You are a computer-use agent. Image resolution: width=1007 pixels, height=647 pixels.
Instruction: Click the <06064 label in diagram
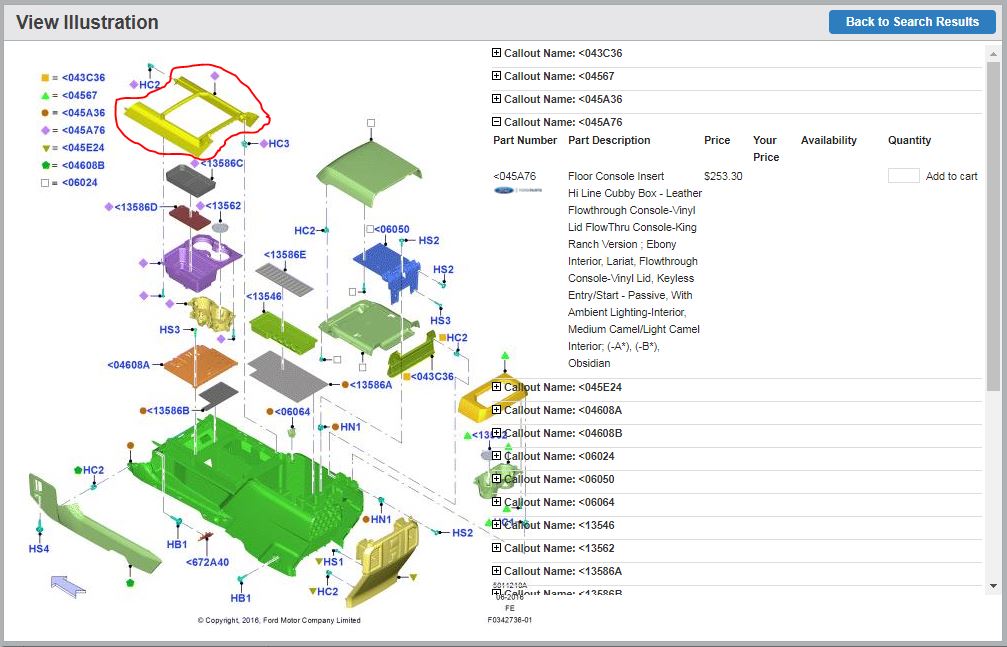[x=292, y=412]
